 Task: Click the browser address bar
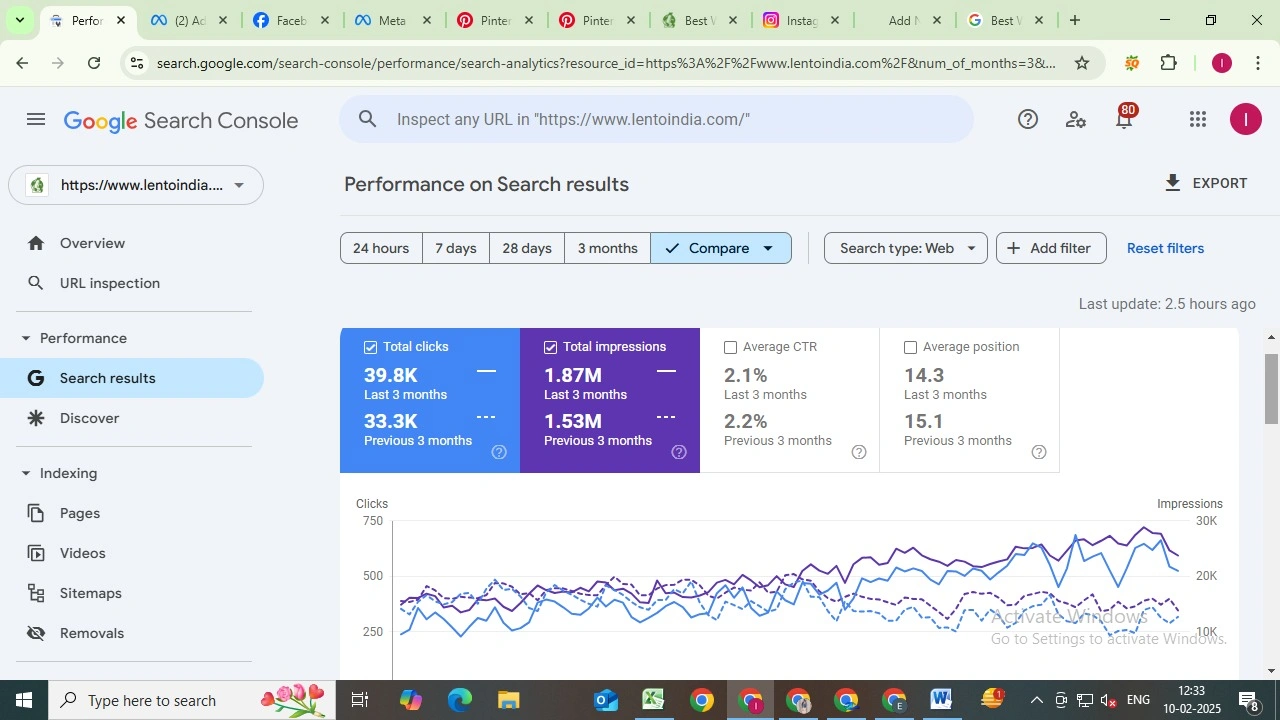605,63
